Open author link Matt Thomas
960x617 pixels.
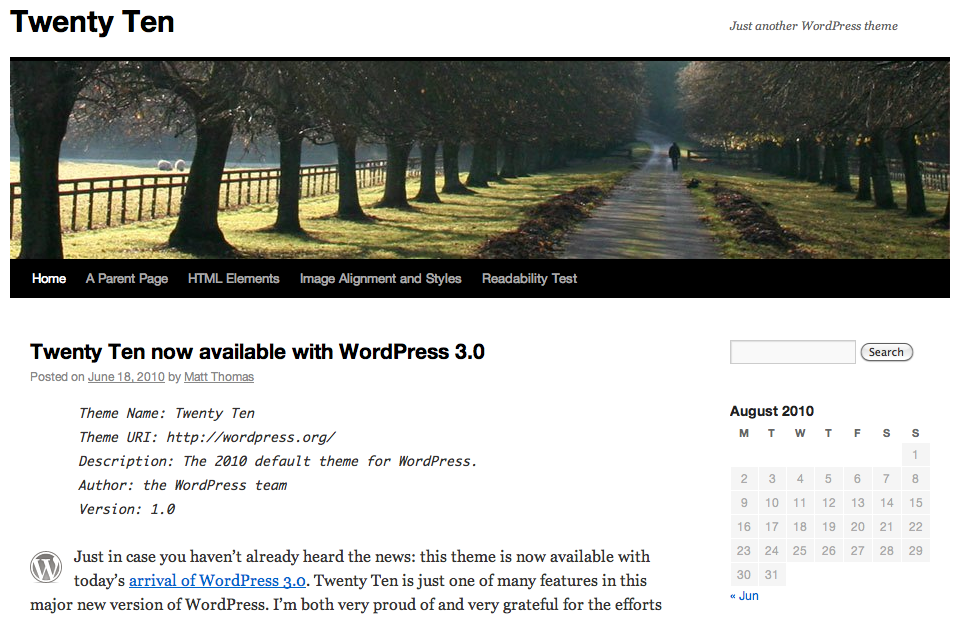coord(219,377)
